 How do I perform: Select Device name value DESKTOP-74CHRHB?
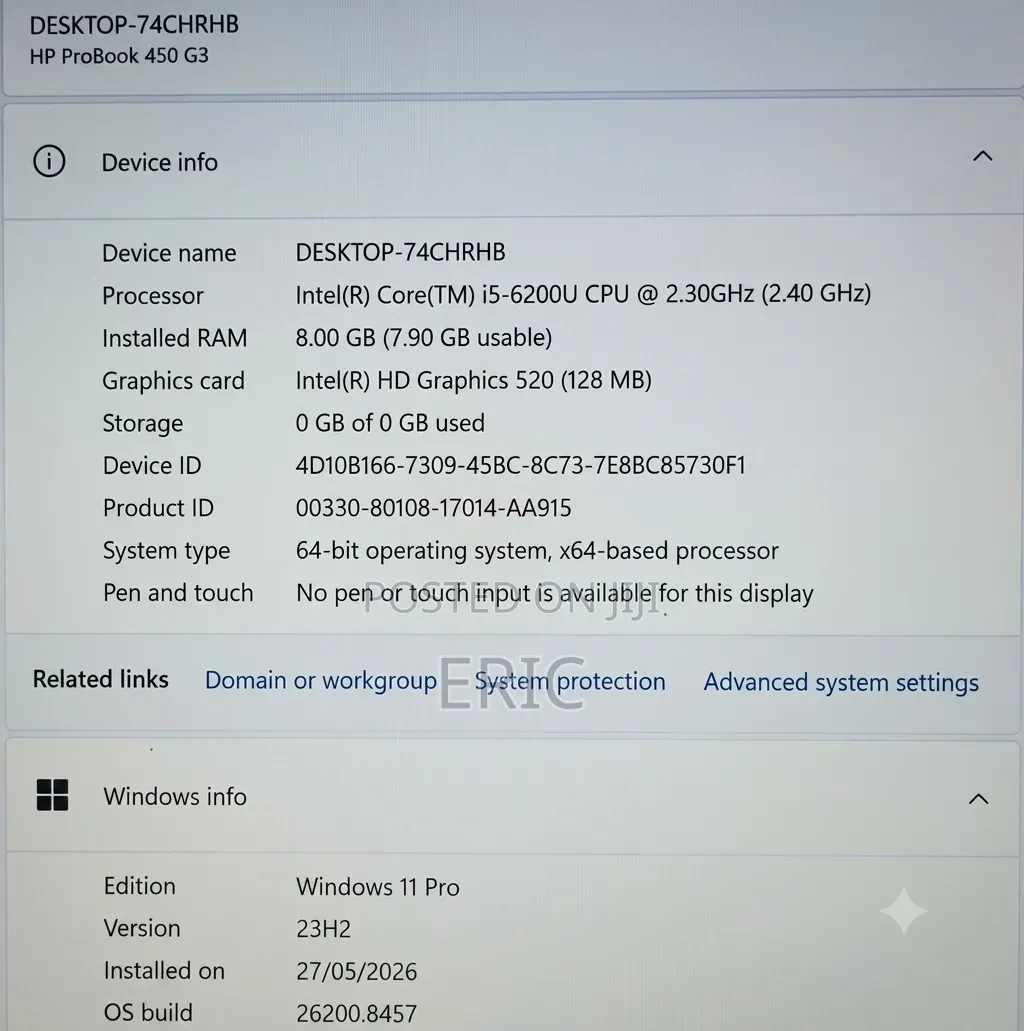click(401, 252)
